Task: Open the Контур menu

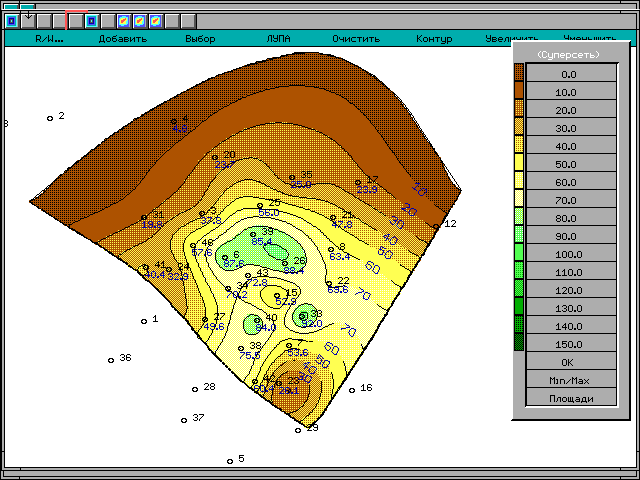Action: coord(434,39)
